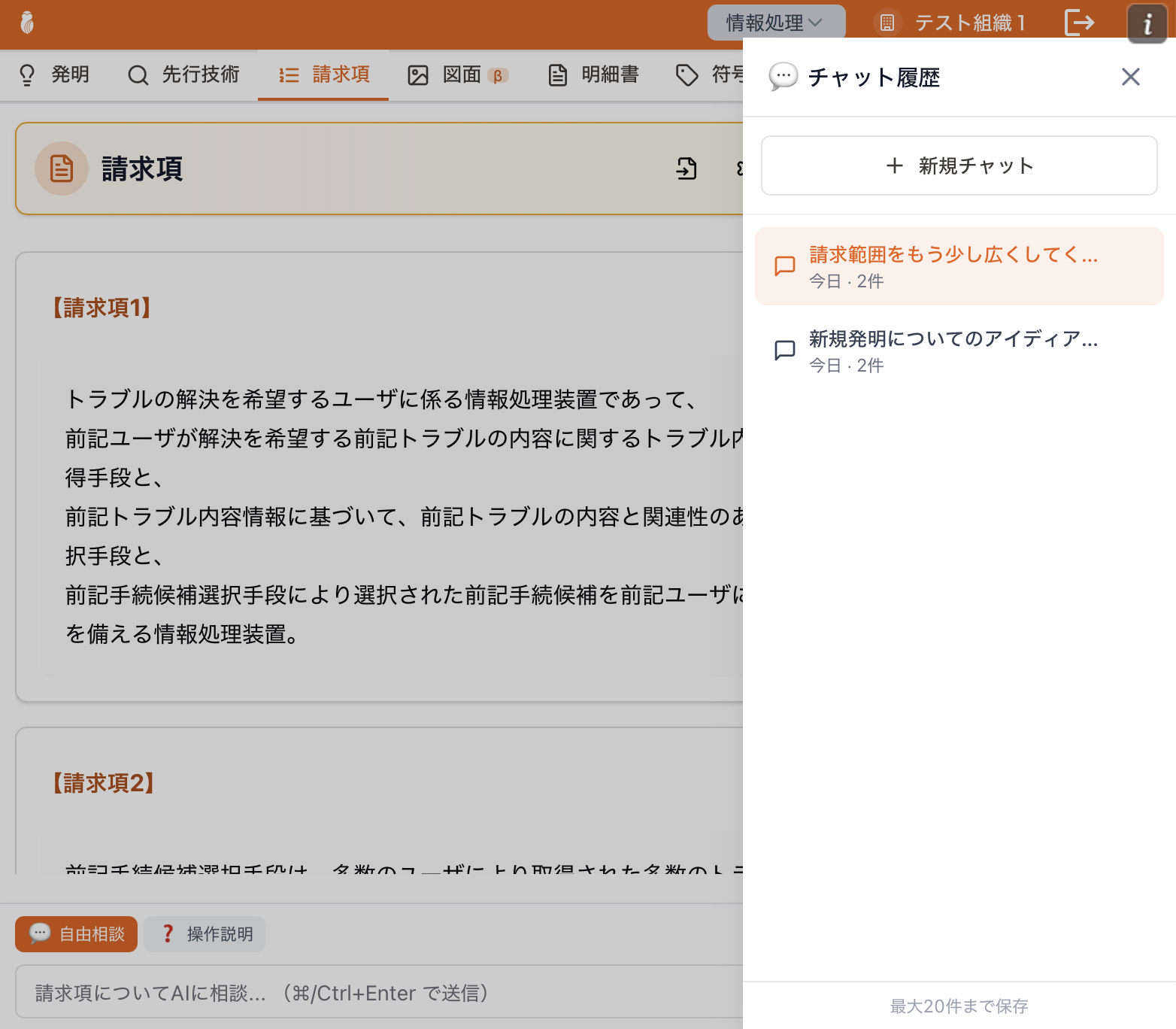Focus the AI consultation input field
The width and height of the screenshot is (1176, 1029).
click(x=376, y=993)
